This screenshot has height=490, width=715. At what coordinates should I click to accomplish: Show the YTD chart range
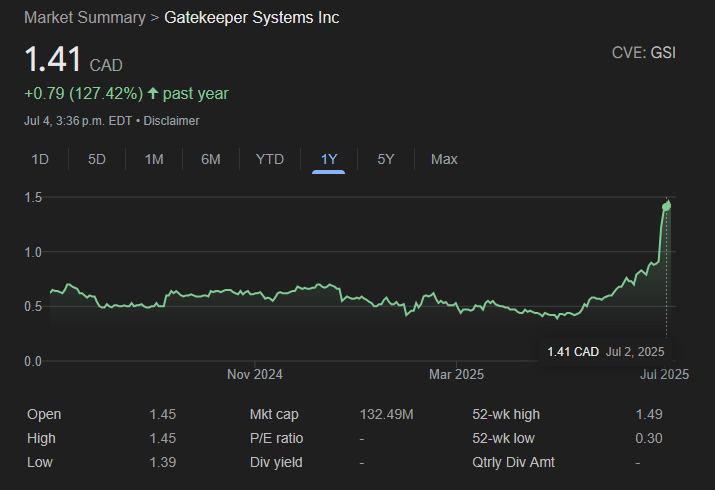[x=270, y=159]
